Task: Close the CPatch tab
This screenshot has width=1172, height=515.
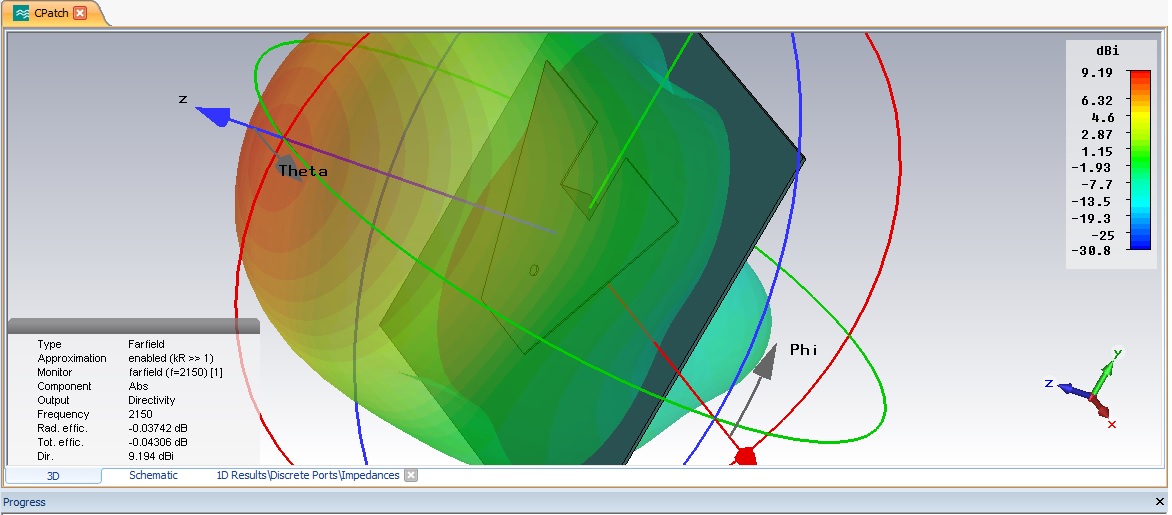Action: pos(80,13)
